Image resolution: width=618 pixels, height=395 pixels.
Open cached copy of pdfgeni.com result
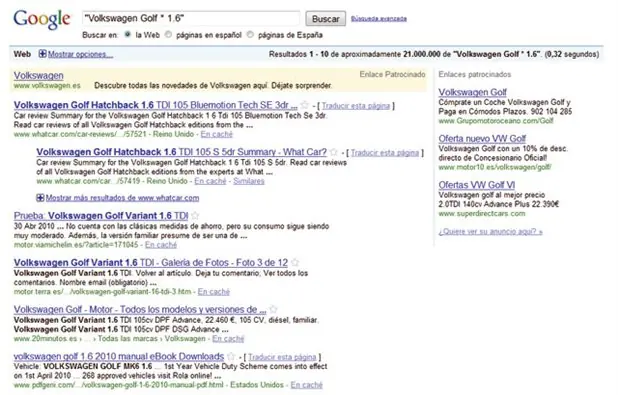tap(307, 385)
